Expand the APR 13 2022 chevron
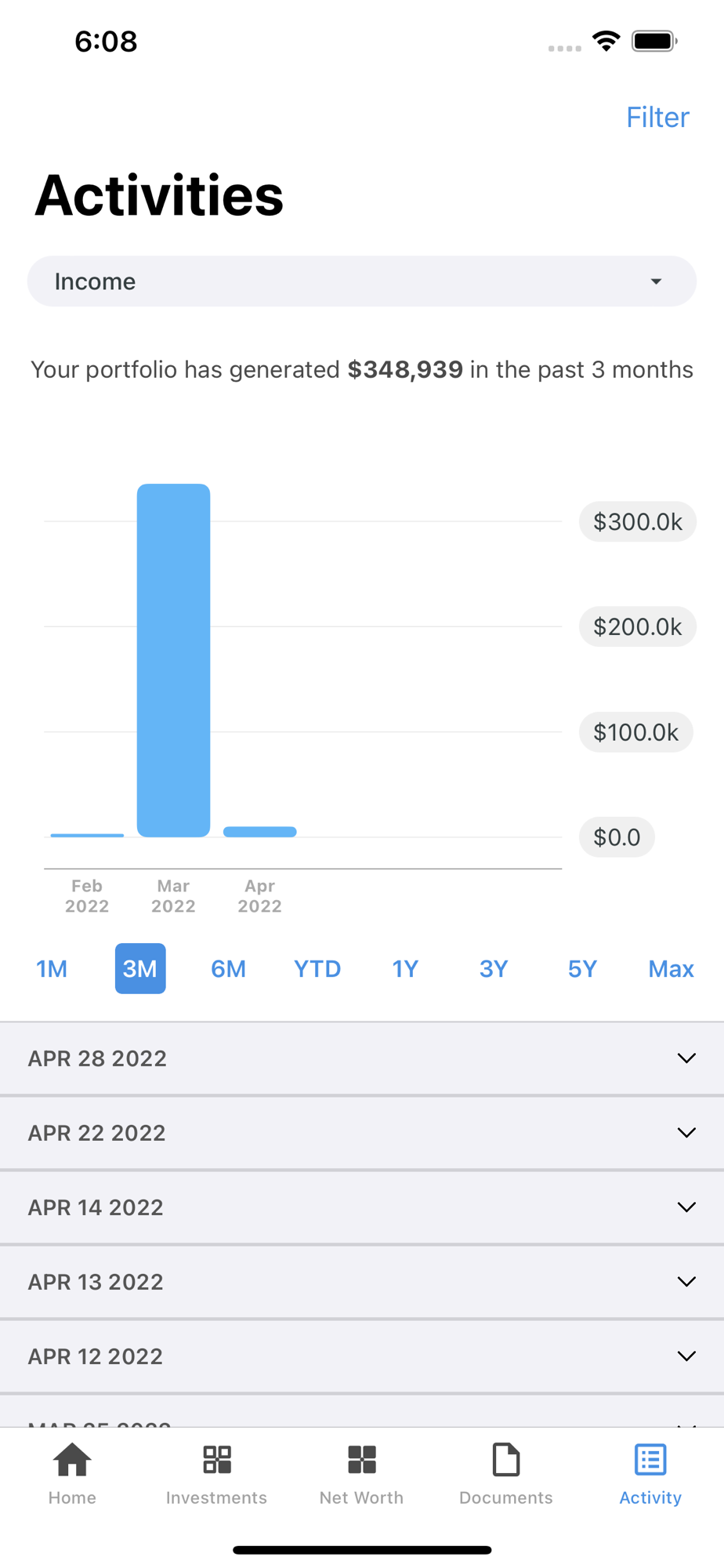Viewport: 724px width, 1568px height. pos(686,1282)
